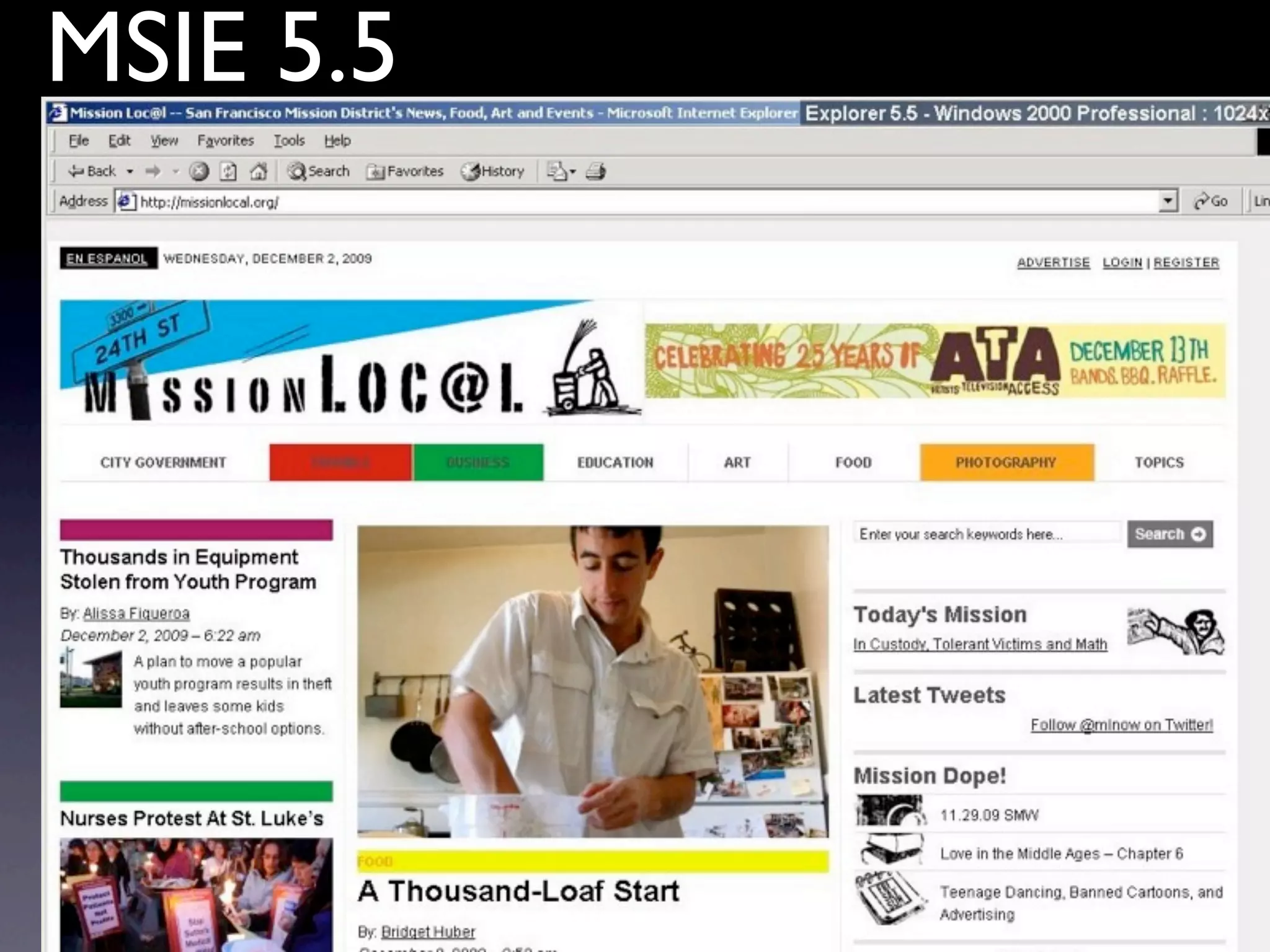The width and height of the screenshot is (1270, 952).
Task: Open the Edit menu
Action: tap(119, 141)
